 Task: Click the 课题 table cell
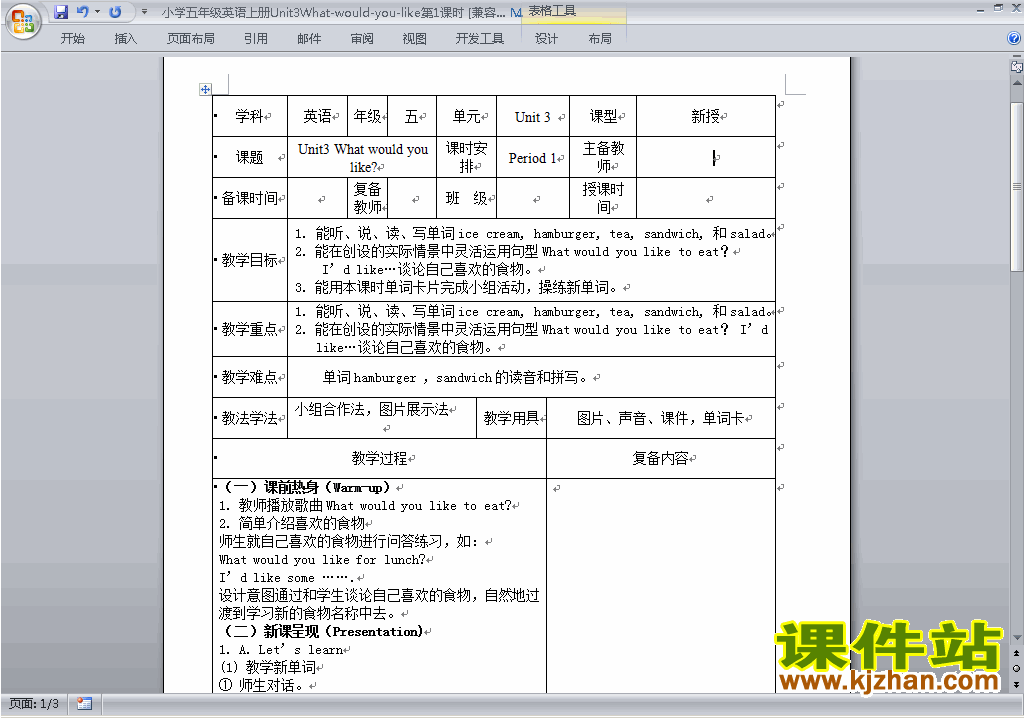pos(250,157)
